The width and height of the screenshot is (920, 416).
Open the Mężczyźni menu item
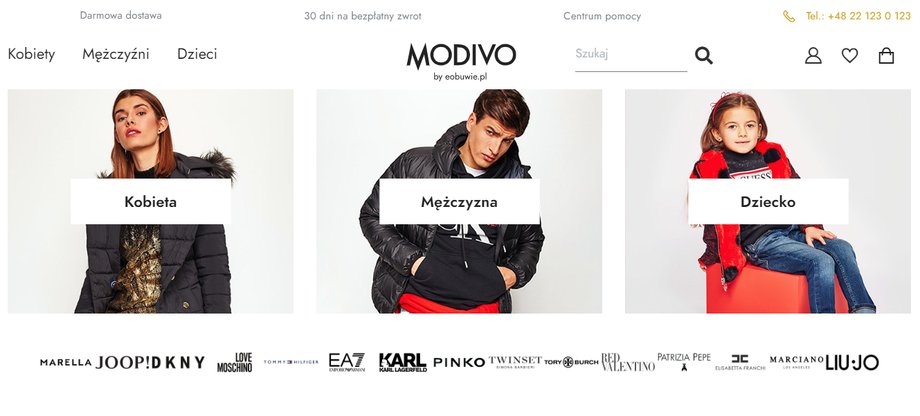coord(116,54)
